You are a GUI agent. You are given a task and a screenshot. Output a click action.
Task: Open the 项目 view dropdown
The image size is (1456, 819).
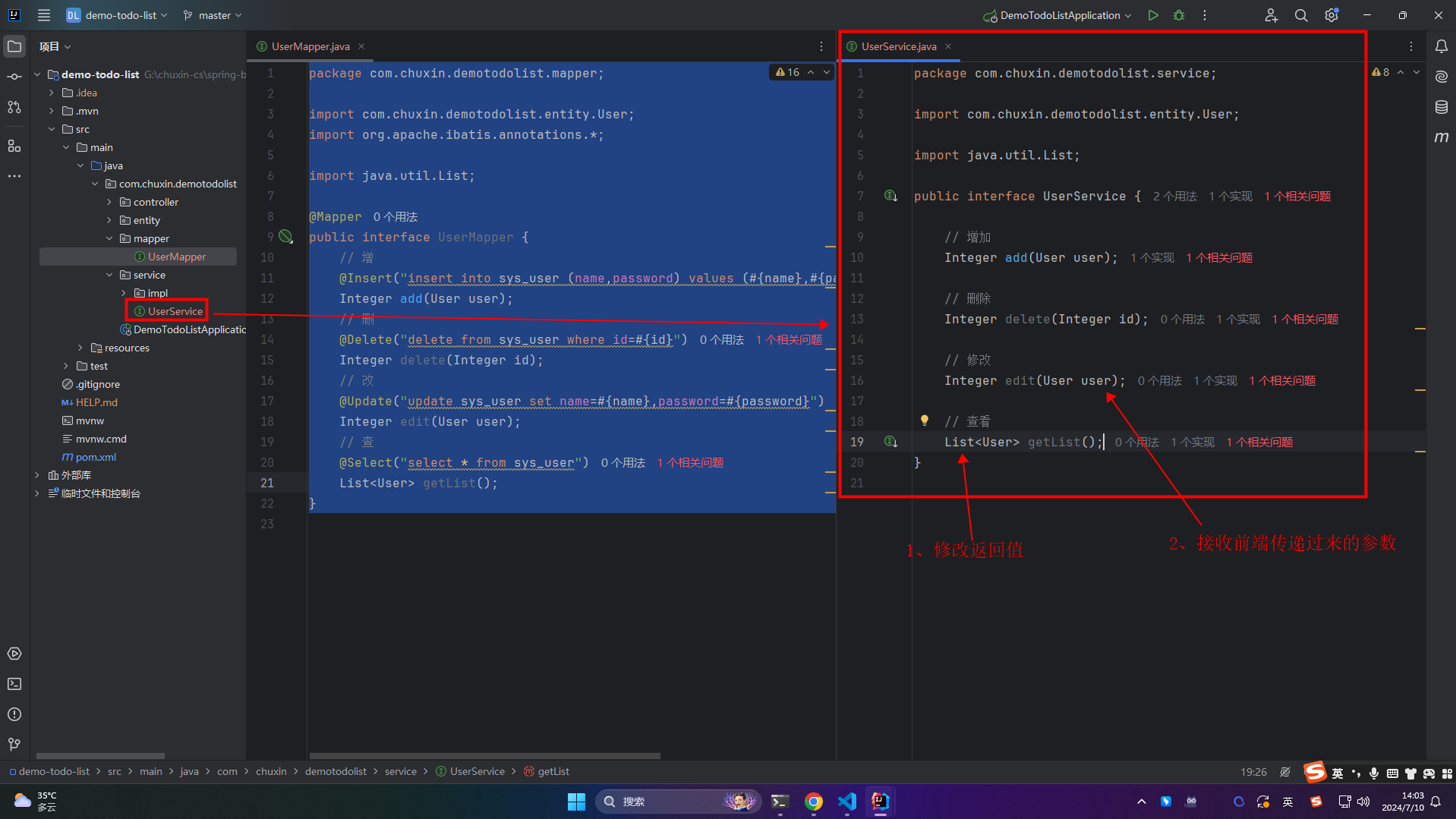[x=55, y=46]
